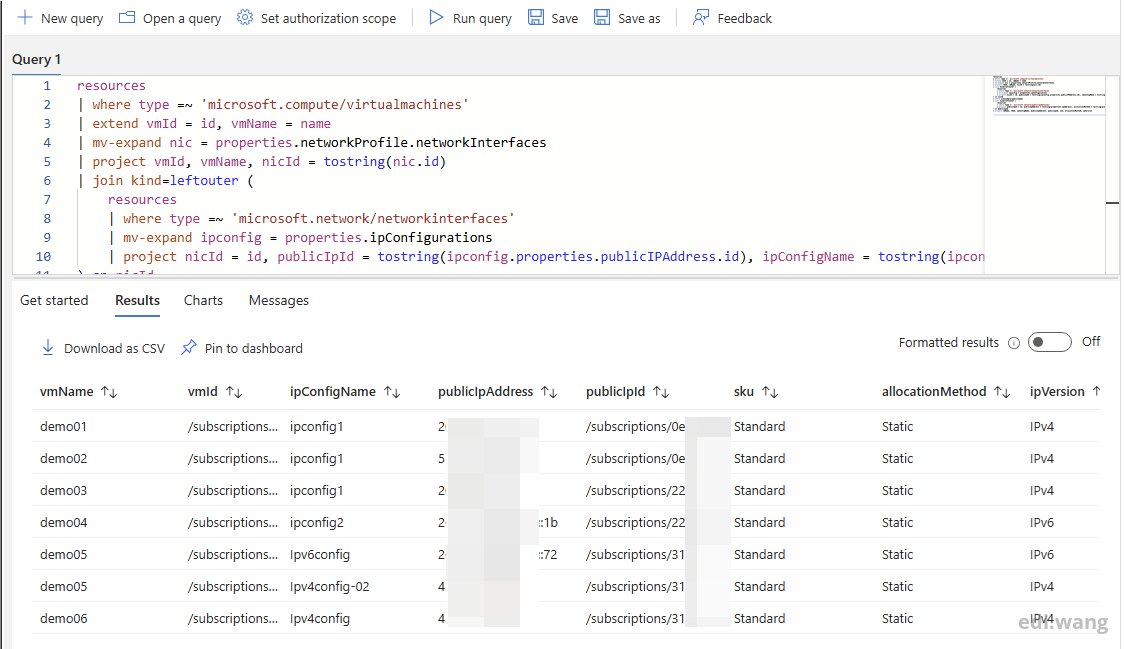The height and width of the screenshot is (649, 1124).
Task: Select the demo06 cell
Action: (x=63, y=619)
